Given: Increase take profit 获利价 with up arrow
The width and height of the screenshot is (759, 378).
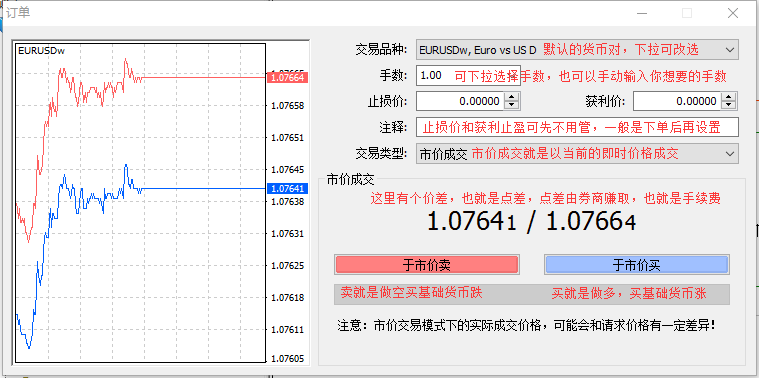Looking at the screenshot, I should click(729, 97).
